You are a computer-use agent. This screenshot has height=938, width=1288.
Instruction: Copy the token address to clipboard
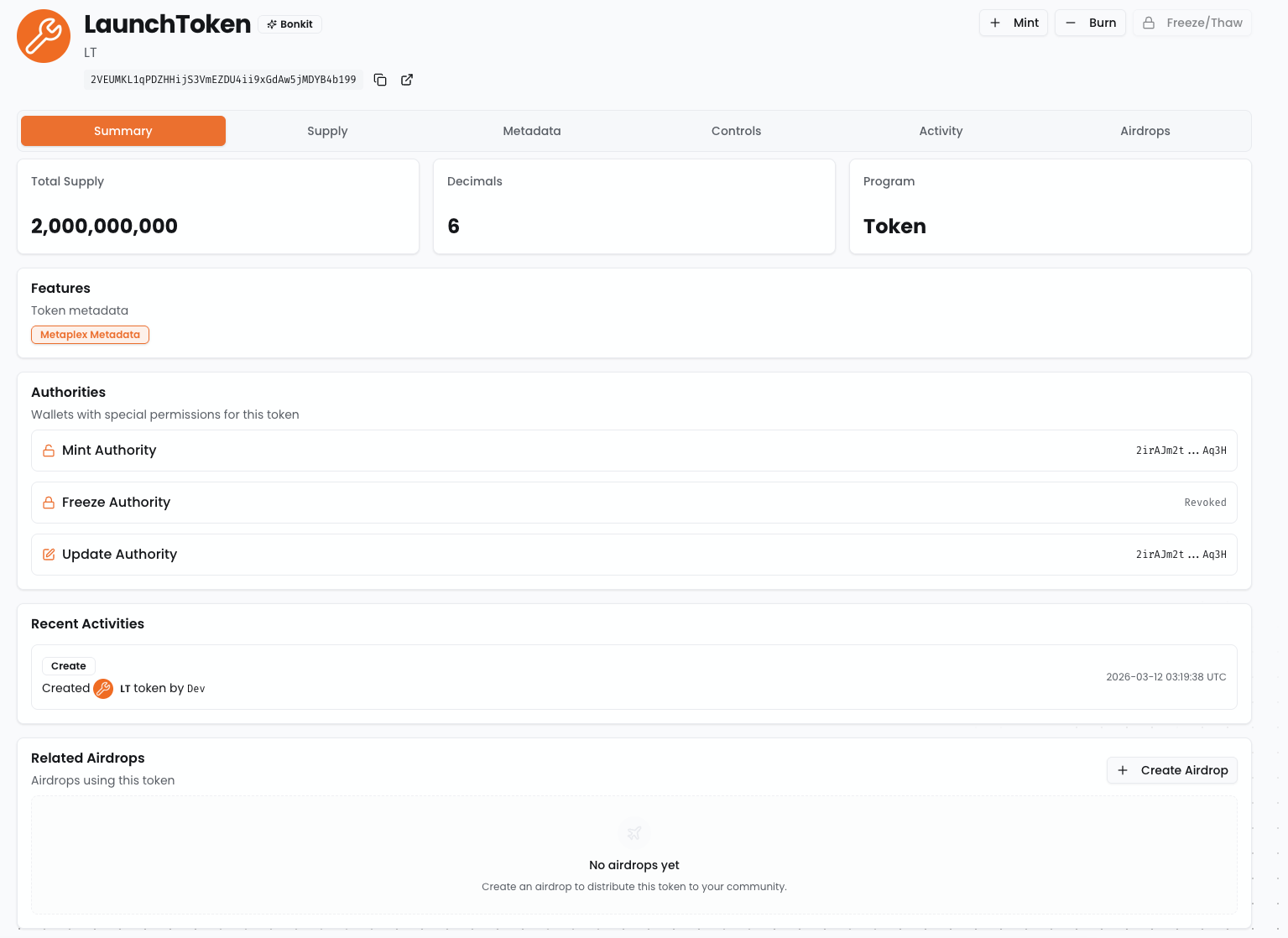point(380,80)
